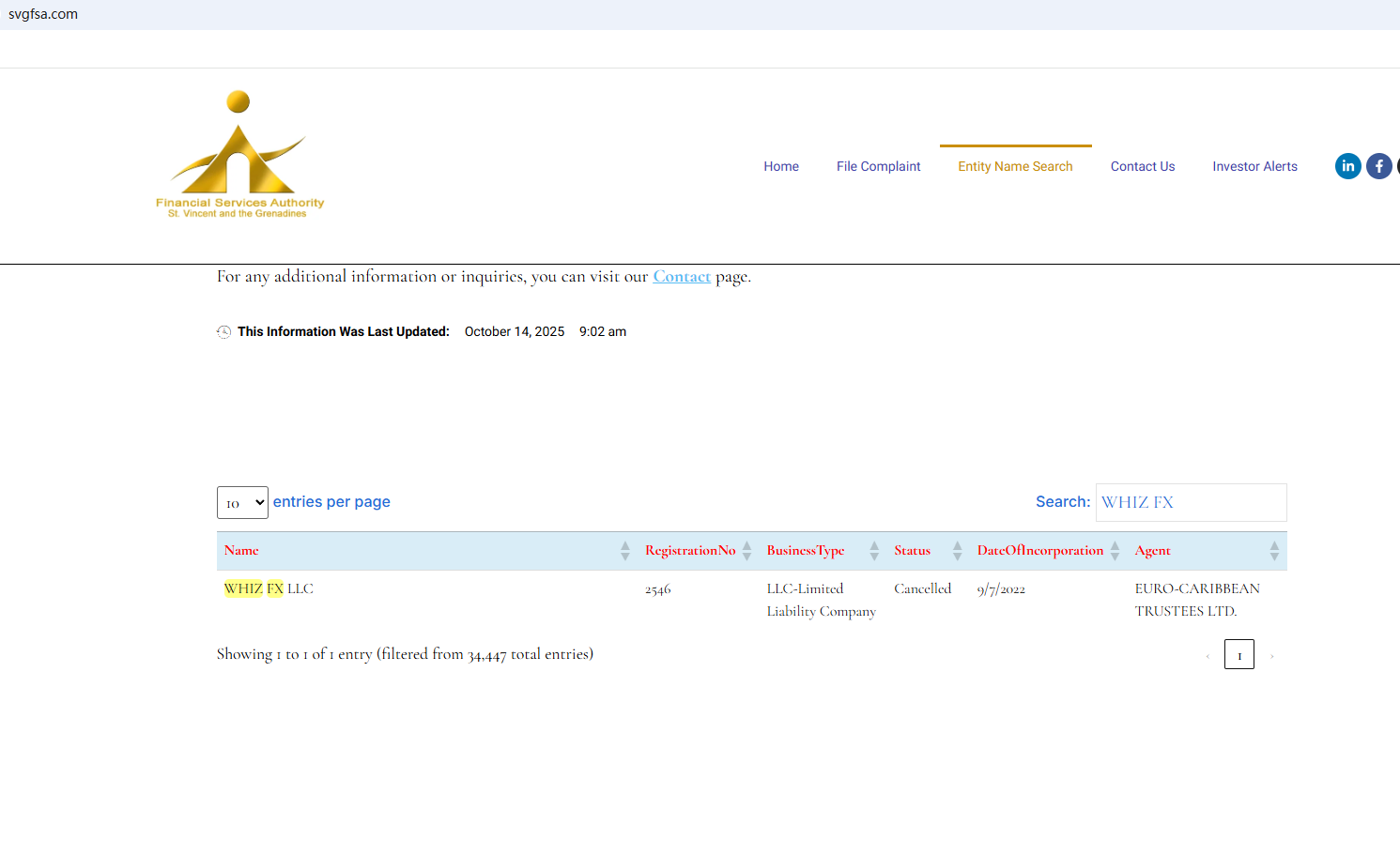
Task: Click the next page arrow
Action: click(x=1272, y=656)
